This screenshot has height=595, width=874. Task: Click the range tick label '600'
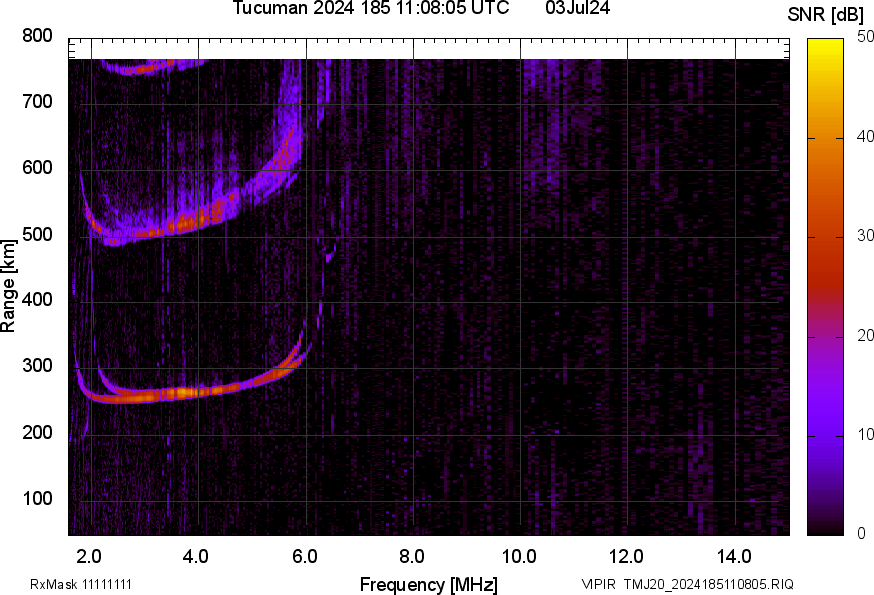coord(37,168)
